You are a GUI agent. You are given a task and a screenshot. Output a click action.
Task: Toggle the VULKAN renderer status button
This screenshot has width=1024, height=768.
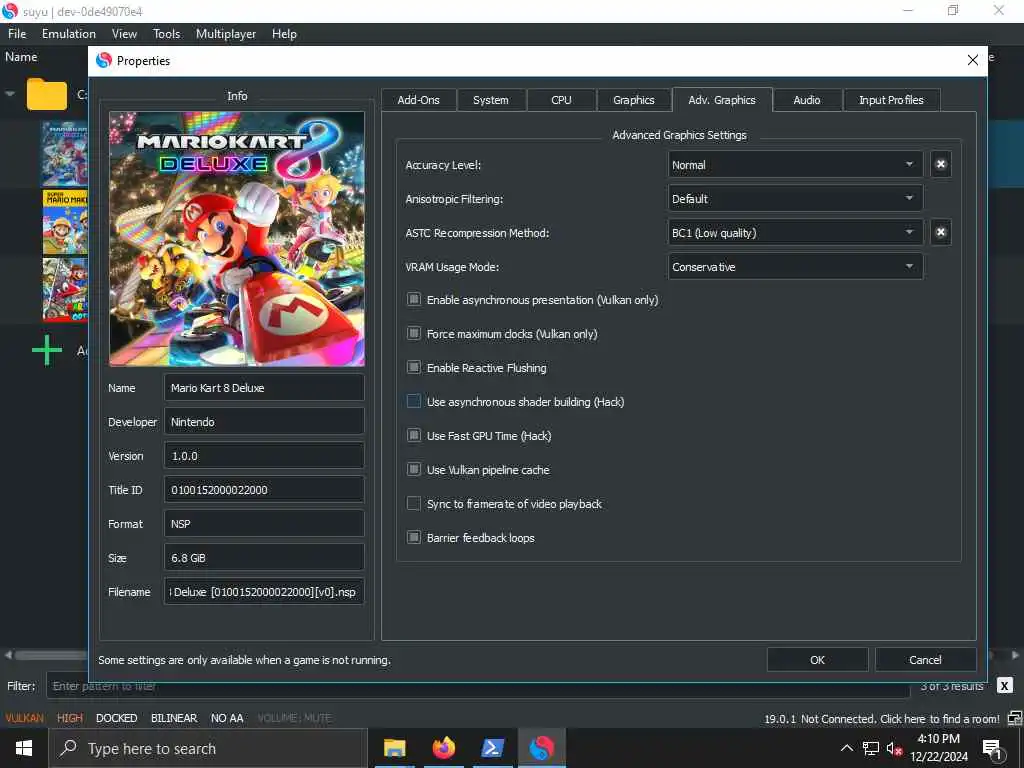tap(24, 718)
